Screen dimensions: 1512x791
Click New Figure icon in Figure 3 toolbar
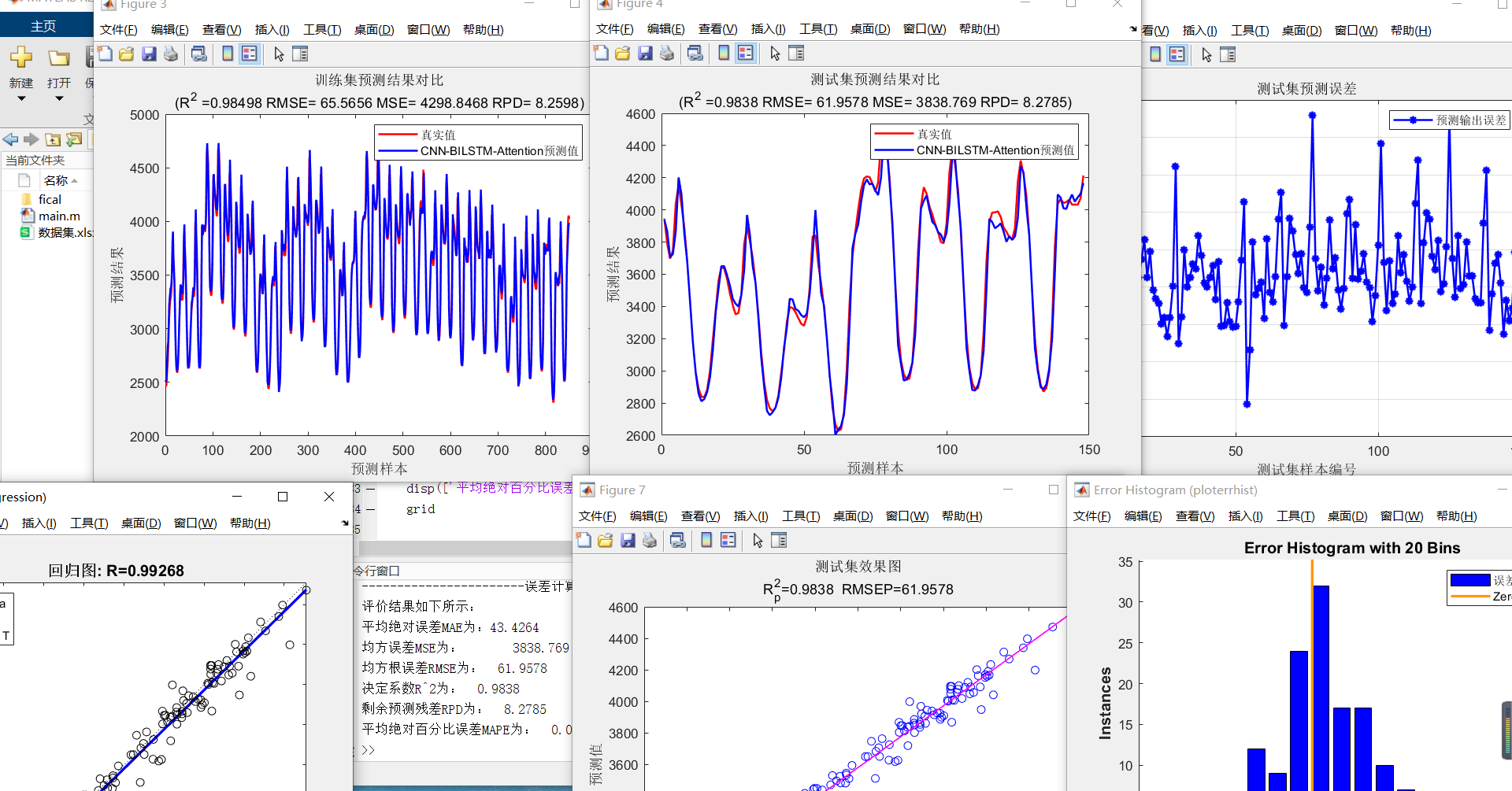105,54
